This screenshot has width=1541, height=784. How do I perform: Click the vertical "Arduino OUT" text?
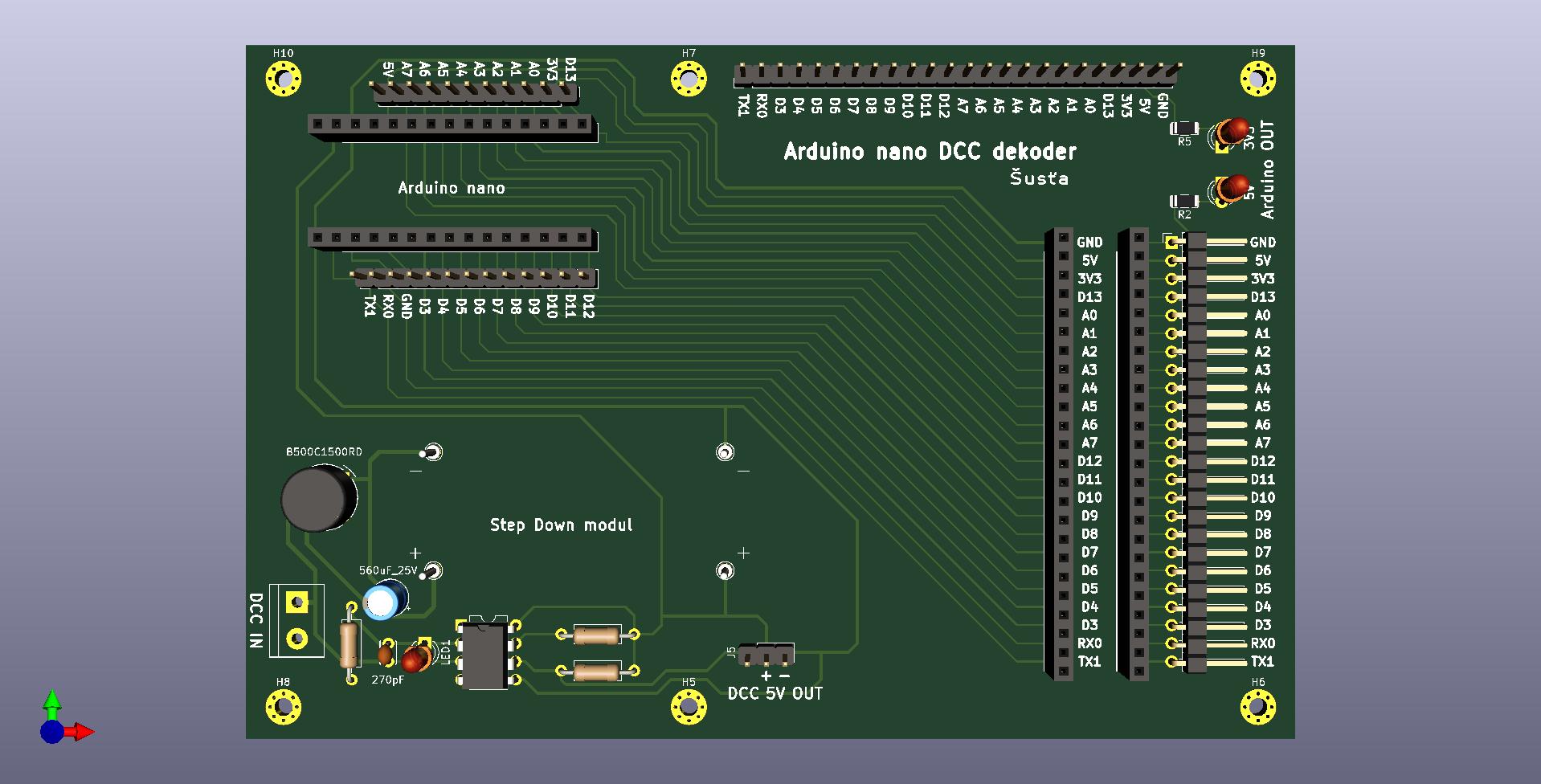(1267, 169)
